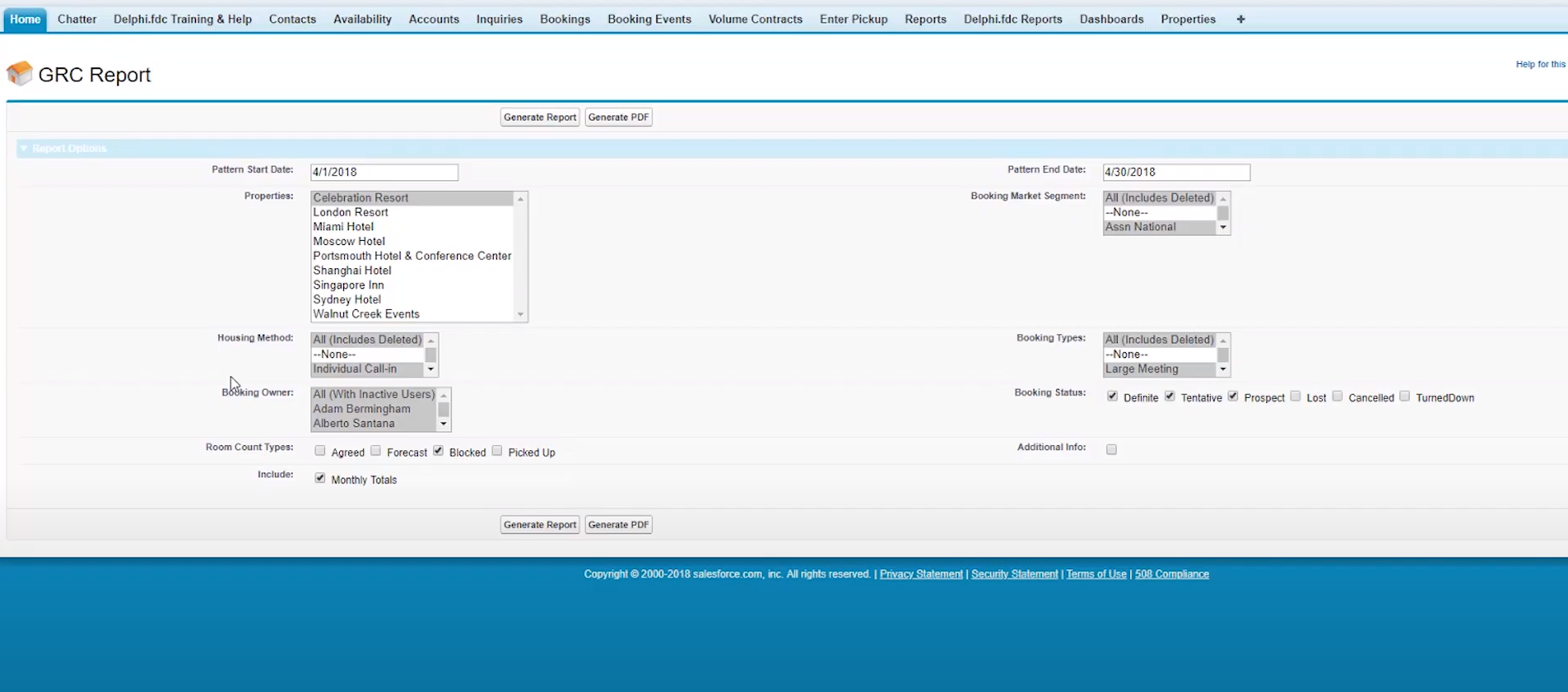Uncheck the Blocked room count type
This screenshot has width=1568, height=692.
pyautogui.click(x=438, y=451)
